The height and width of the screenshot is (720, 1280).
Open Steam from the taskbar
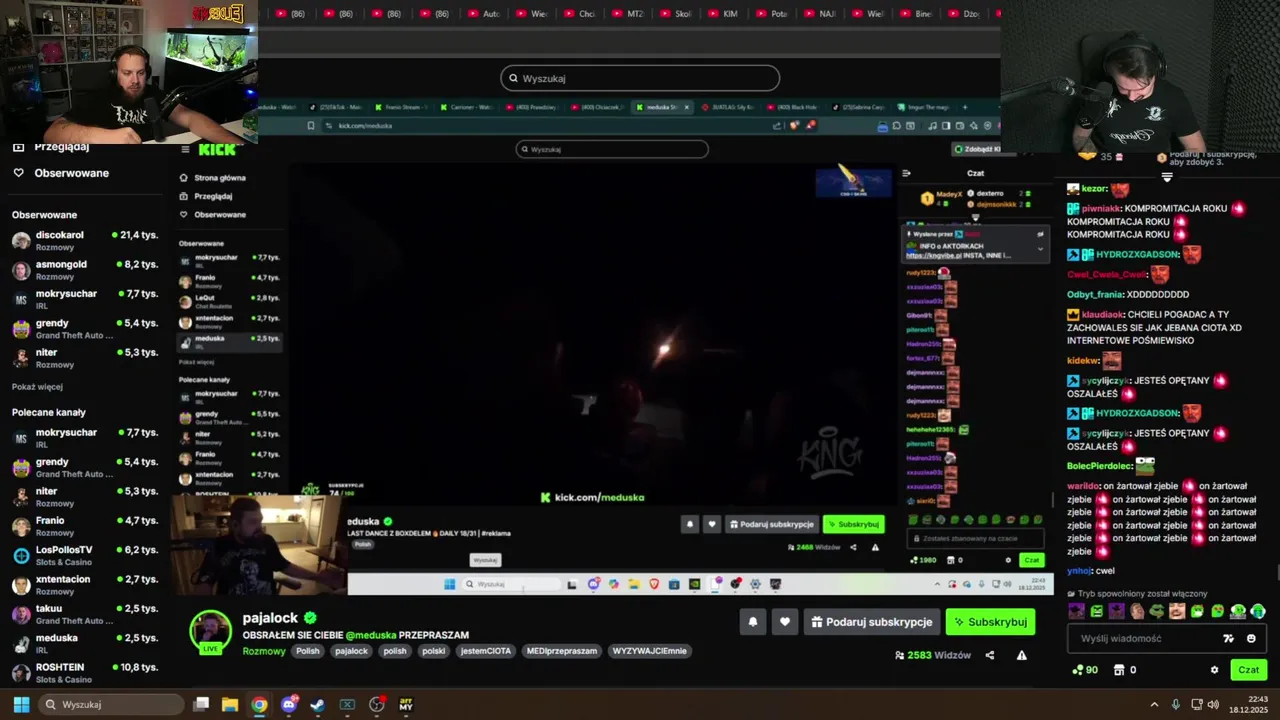[317, 704]
